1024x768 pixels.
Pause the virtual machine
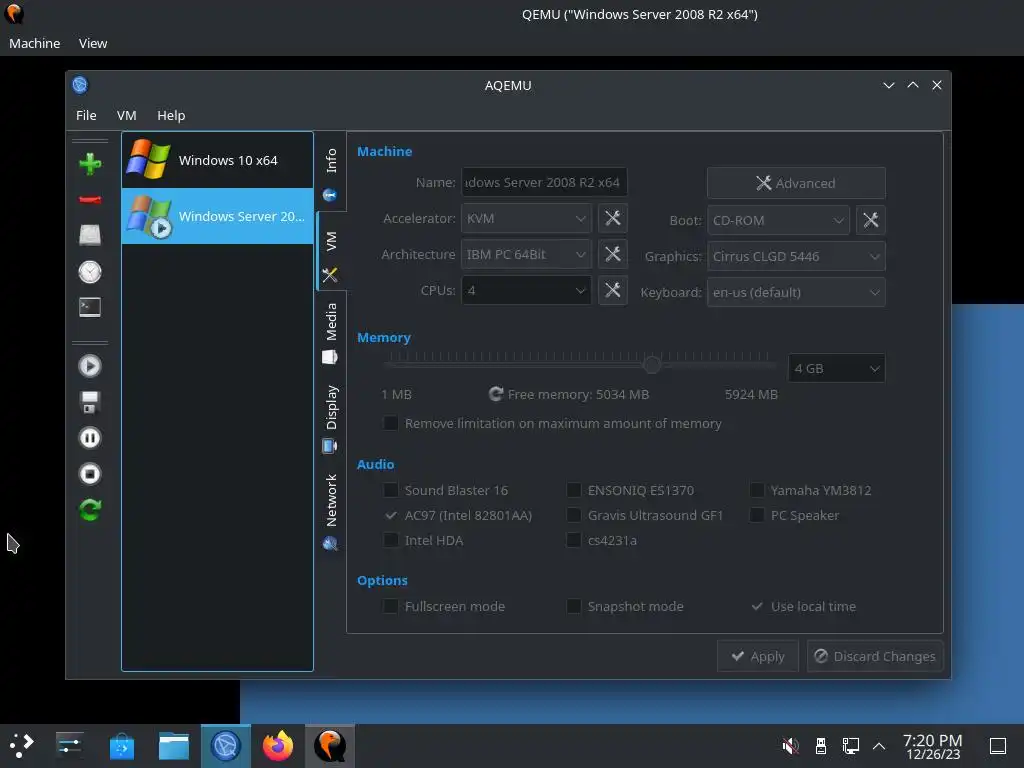pos(90,438)
